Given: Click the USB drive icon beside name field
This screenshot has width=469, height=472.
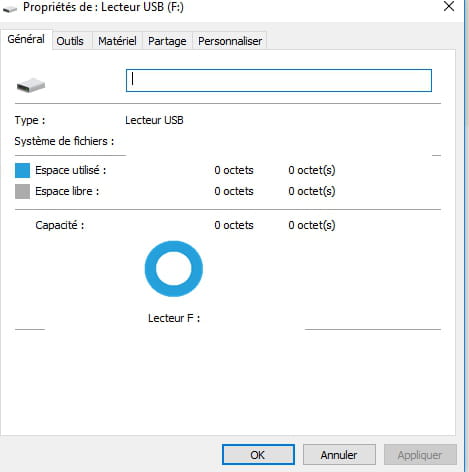Looking at the screenshot, I should coord(31,85).
